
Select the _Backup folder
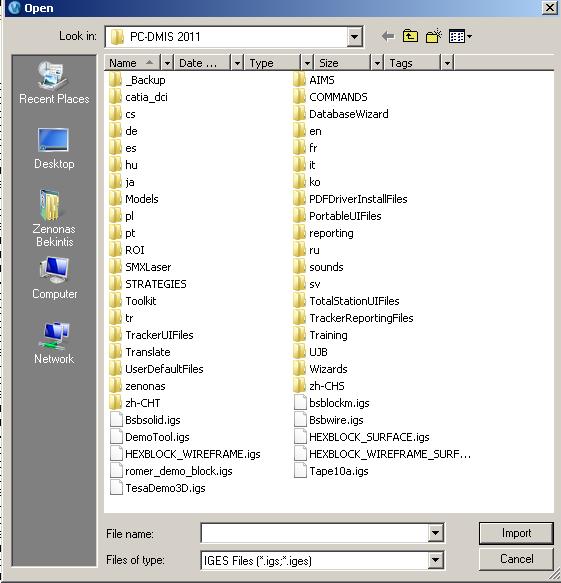pos(138,80)
